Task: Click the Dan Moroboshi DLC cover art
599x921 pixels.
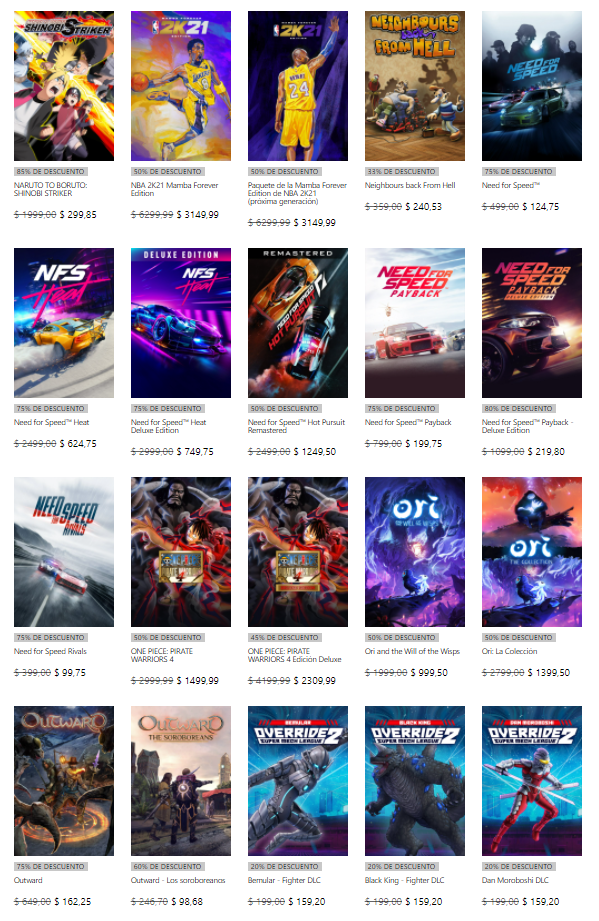Action: tap(532, 781)
